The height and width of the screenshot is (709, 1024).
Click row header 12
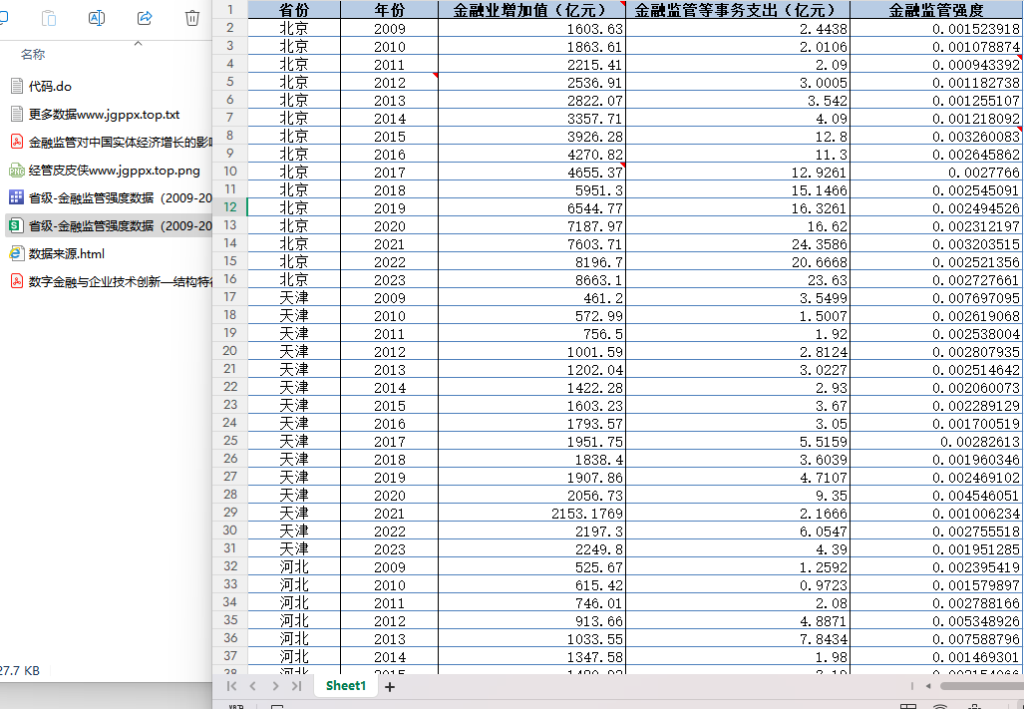230,207
